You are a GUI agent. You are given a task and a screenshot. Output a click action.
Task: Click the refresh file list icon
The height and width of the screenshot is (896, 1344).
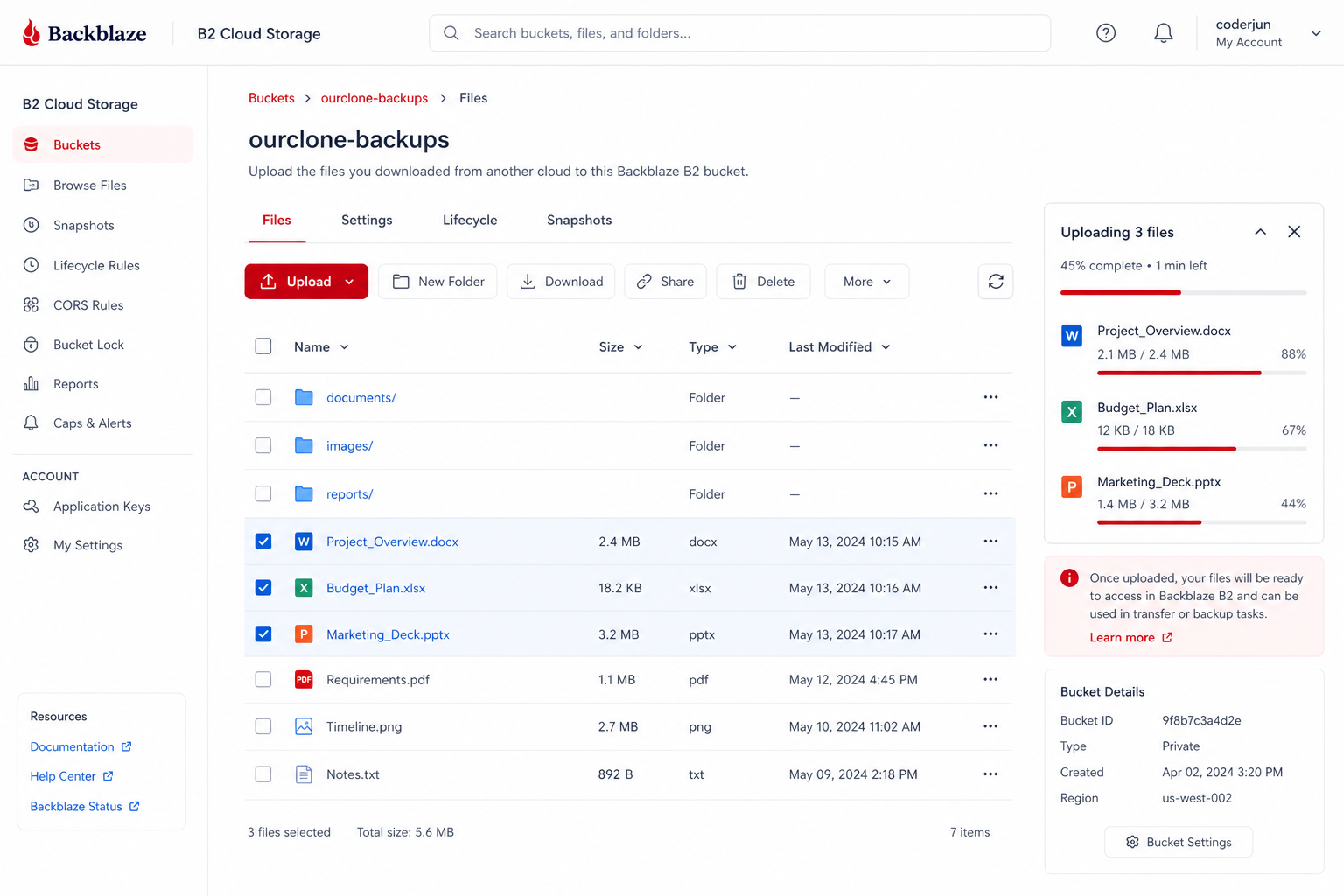996,282
